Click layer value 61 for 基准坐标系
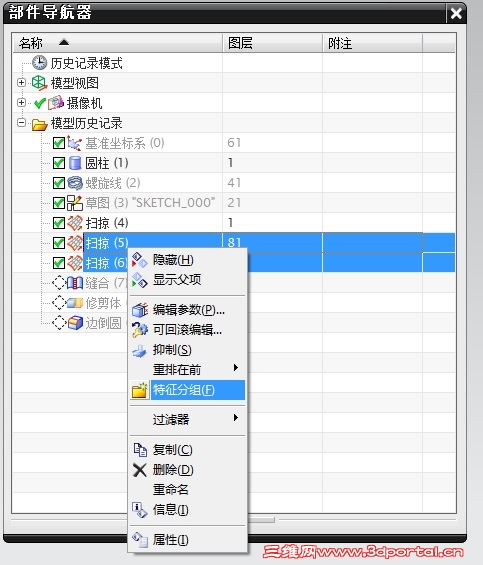483x565 pixels. [x=234, y=143]
